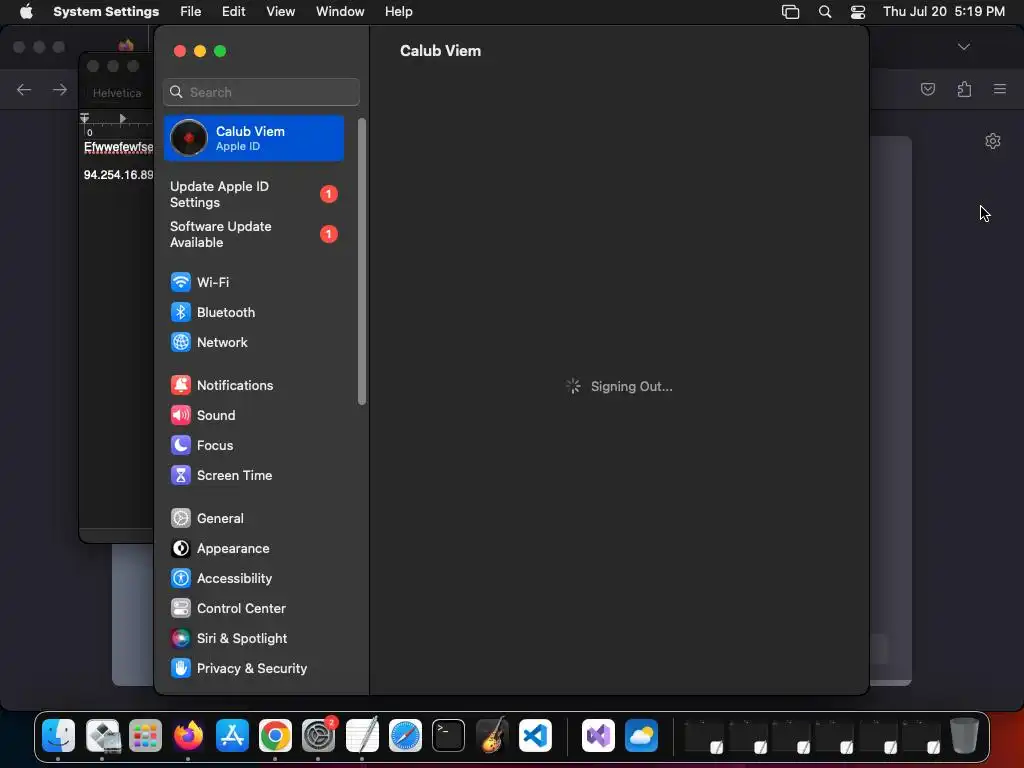Viewport: 1024px width, 768px height.
Task: Open Helvetica font dropdown in TextEdit
Action: coord(118,93)
